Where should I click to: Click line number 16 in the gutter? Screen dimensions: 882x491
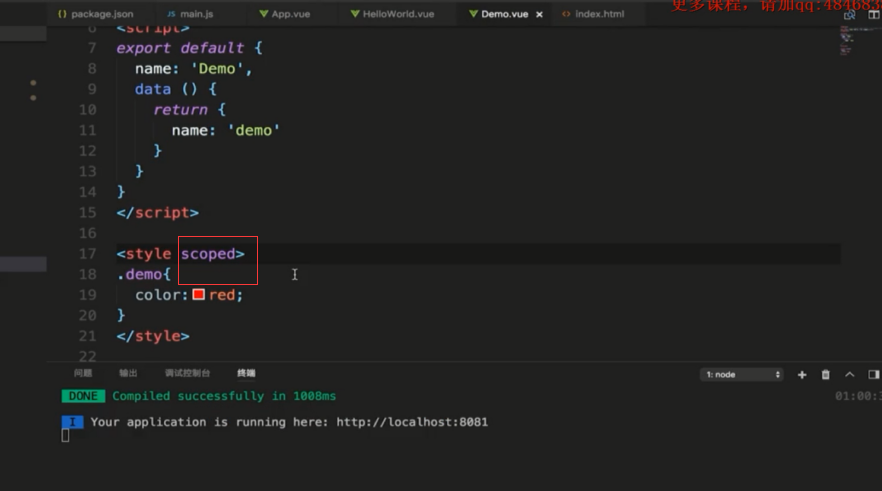pyautogui.click(x=87, y=233)
